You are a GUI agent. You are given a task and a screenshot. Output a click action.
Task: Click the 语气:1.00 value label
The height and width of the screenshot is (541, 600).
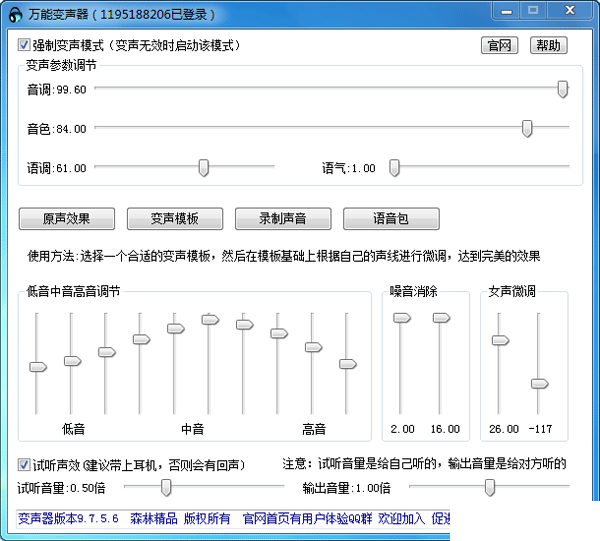click(349, 168)
